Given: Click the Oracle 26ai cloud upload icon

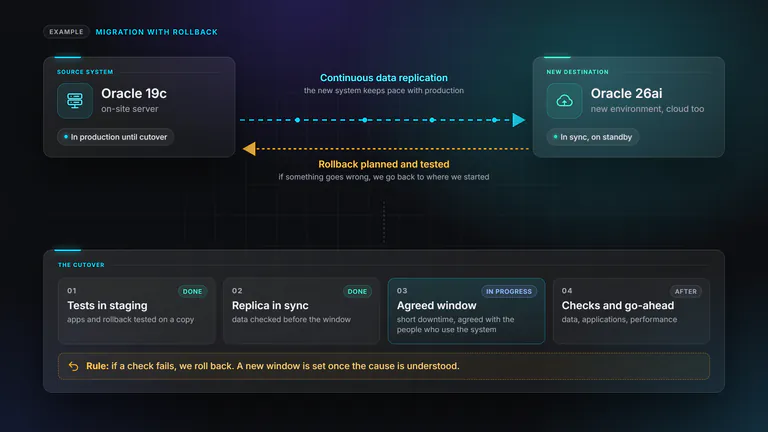Looking at the screenshot, I should [x=564, y=101].
